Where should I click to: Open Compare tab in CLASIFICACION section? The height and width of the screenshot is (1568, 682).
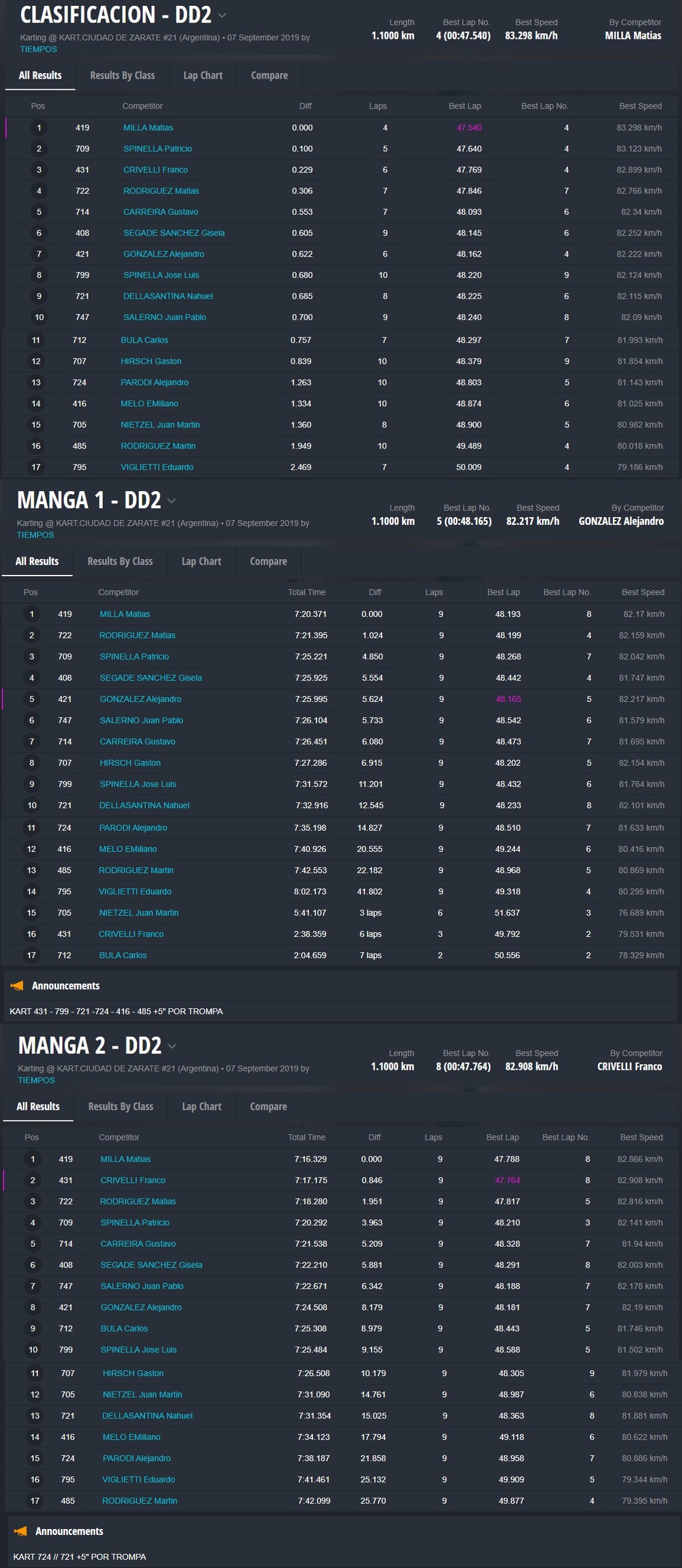[x=269, y=76]
